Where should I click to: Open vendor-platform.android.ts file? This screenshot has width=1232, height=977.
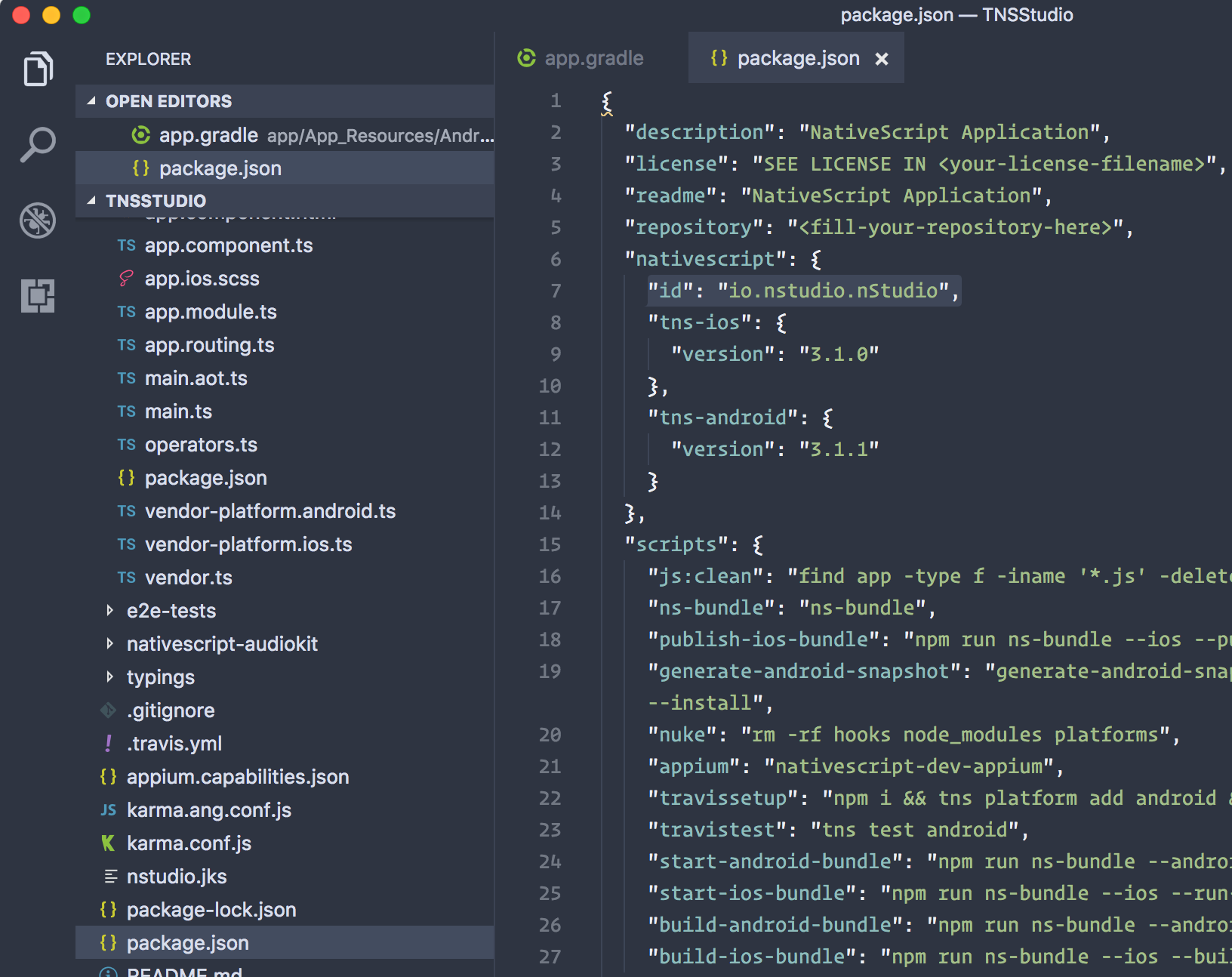tap(285, 511)
